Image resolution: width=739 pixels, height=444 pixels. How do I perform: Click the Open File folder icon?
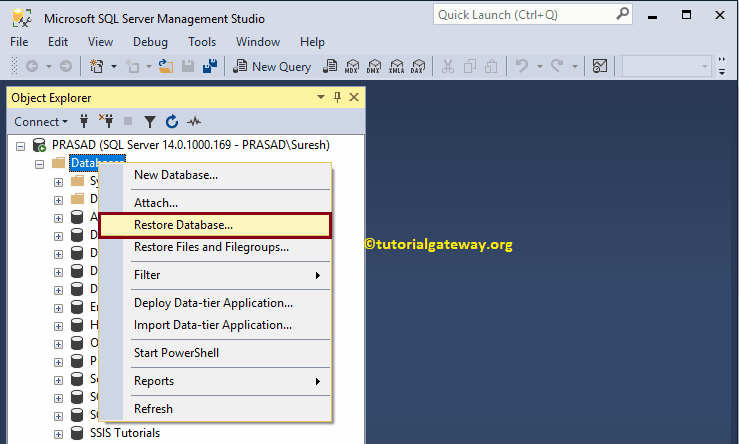tap(165, 66)
